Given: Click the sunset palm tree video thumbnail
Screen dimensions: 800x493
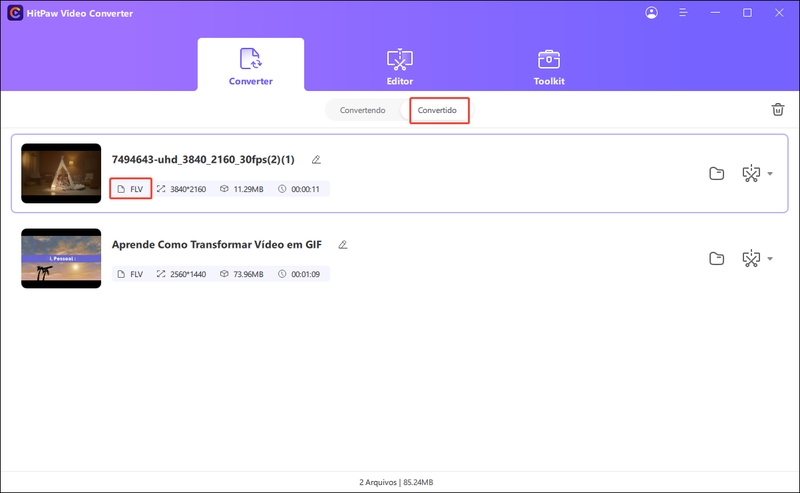Looking at the screenshot, I should (x=61, y=259).
